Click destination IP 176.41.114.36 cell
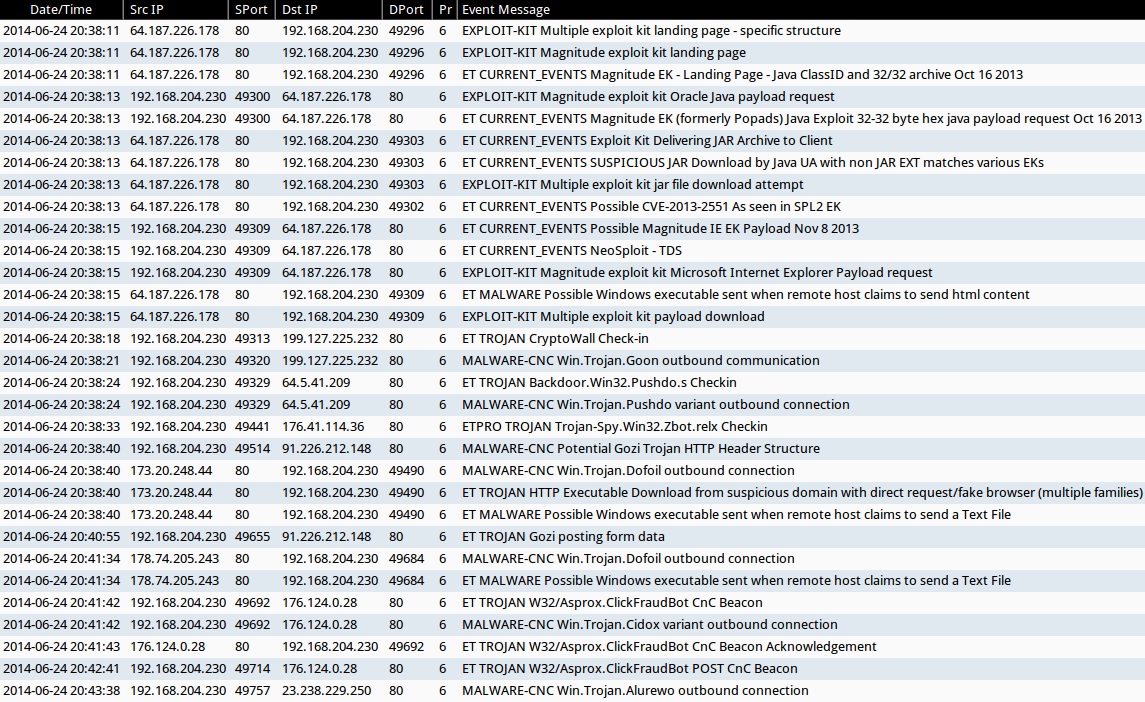 coord(322,427)
